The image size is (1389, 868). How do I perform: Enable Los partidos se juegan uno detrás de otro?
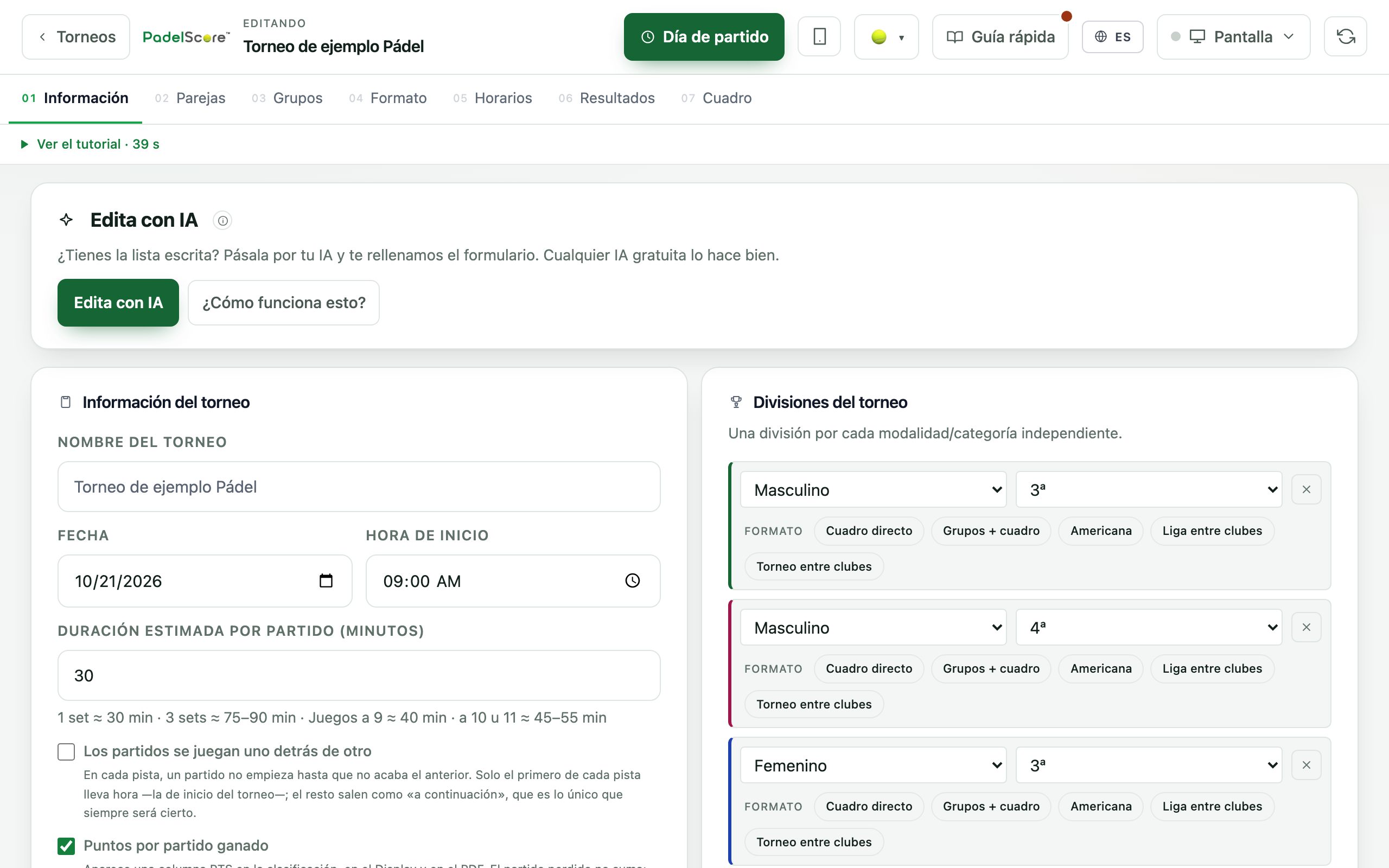tap(66, 751)
